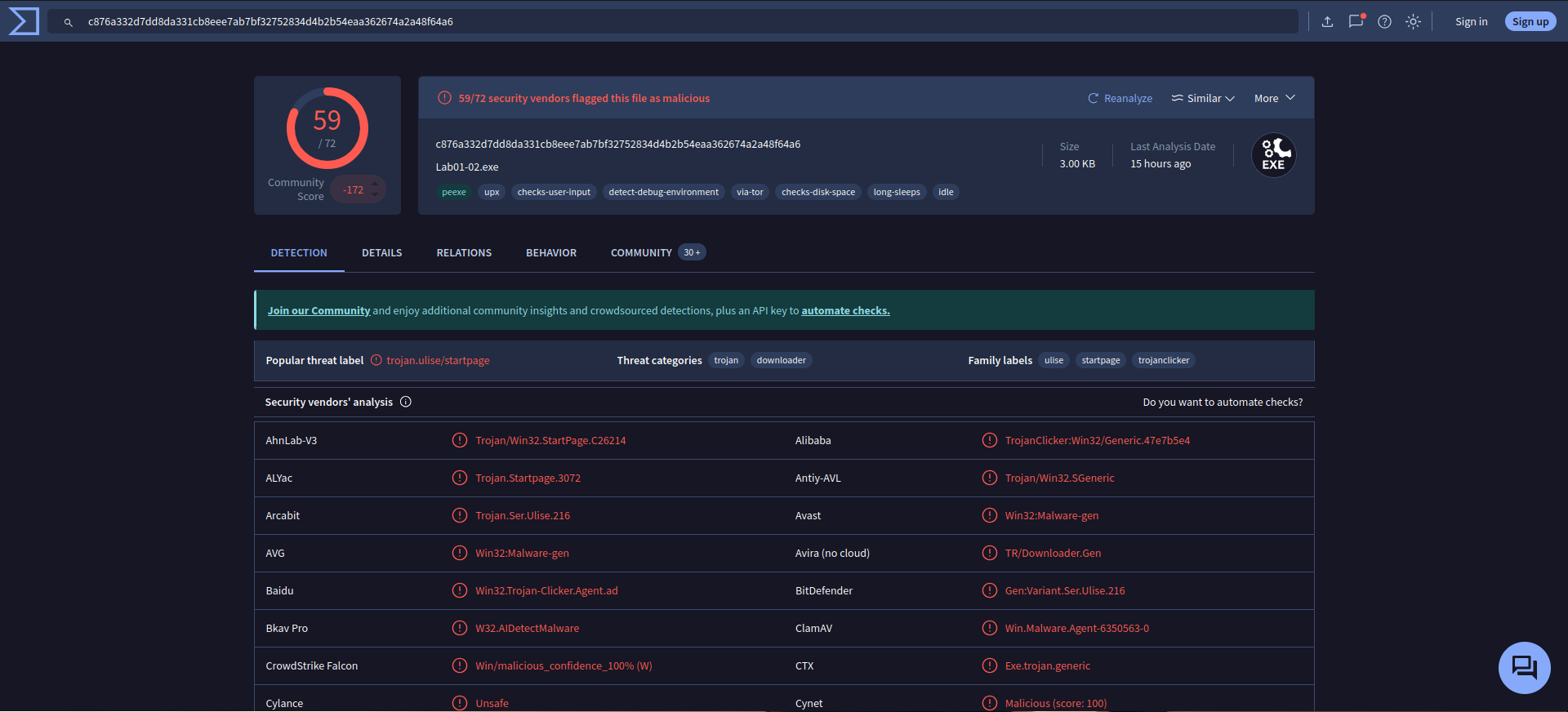The height and width of the screenshot is (712, 1568).
Task: Open the notifications flag icon
Action: [1356, 21]
